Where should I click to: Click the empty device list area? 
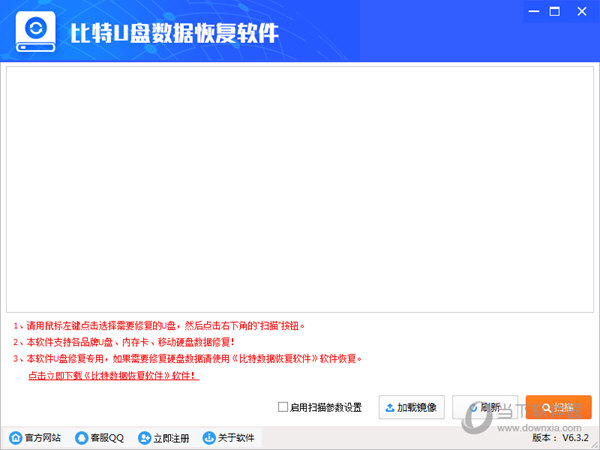pos(300,189)
